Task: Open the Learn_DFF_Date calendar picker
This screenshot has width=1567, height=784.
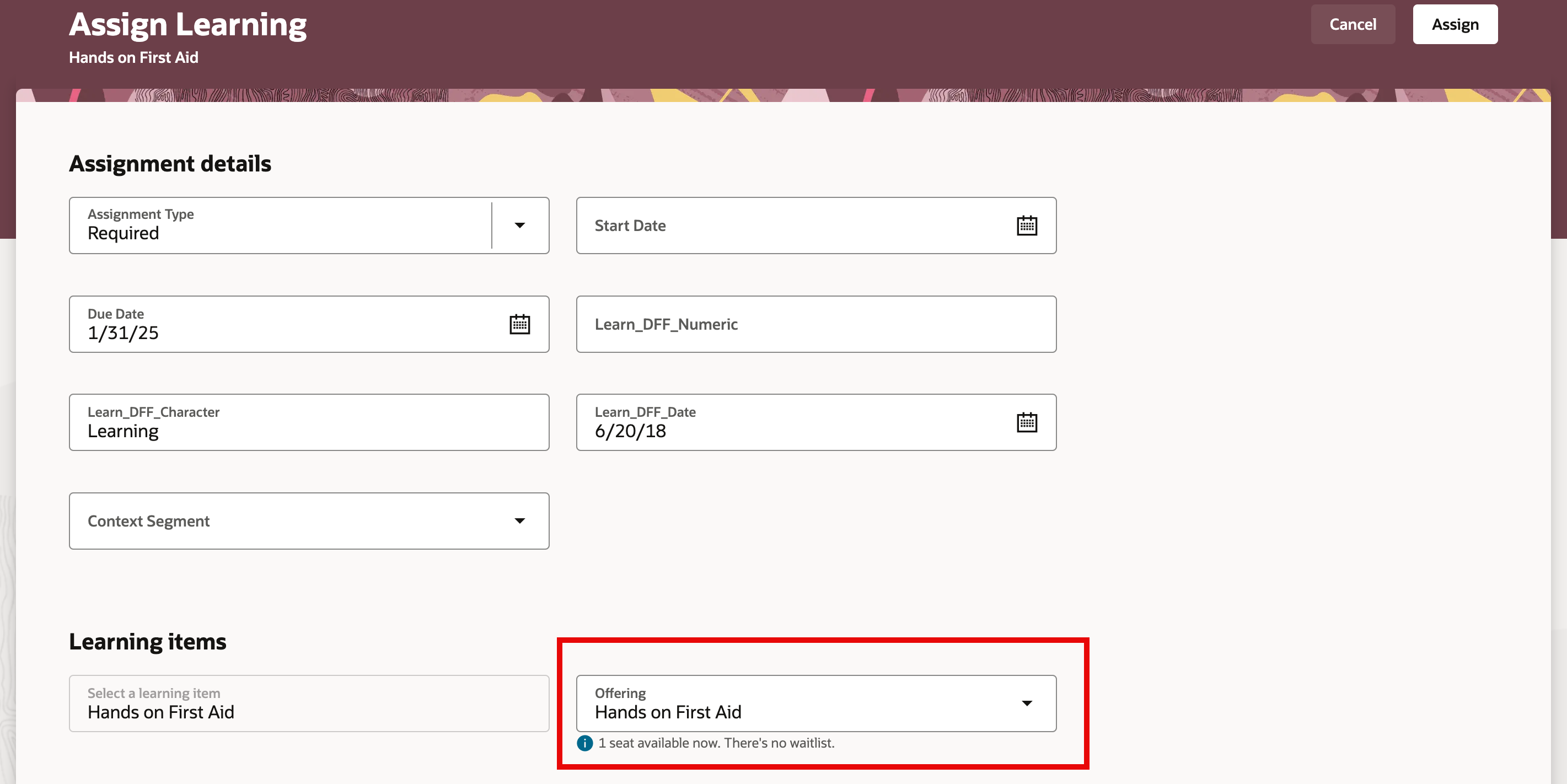Action: (1026, 422)
